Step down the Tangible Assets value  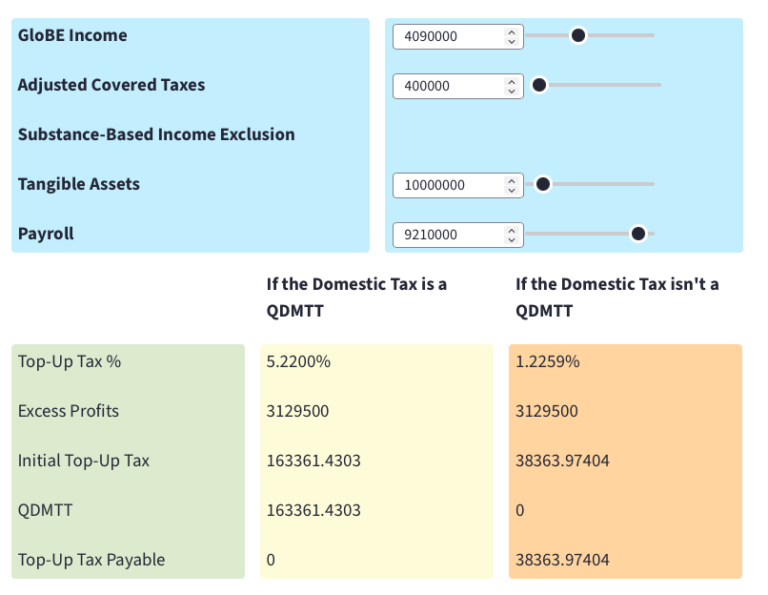[x=512, y=190]
